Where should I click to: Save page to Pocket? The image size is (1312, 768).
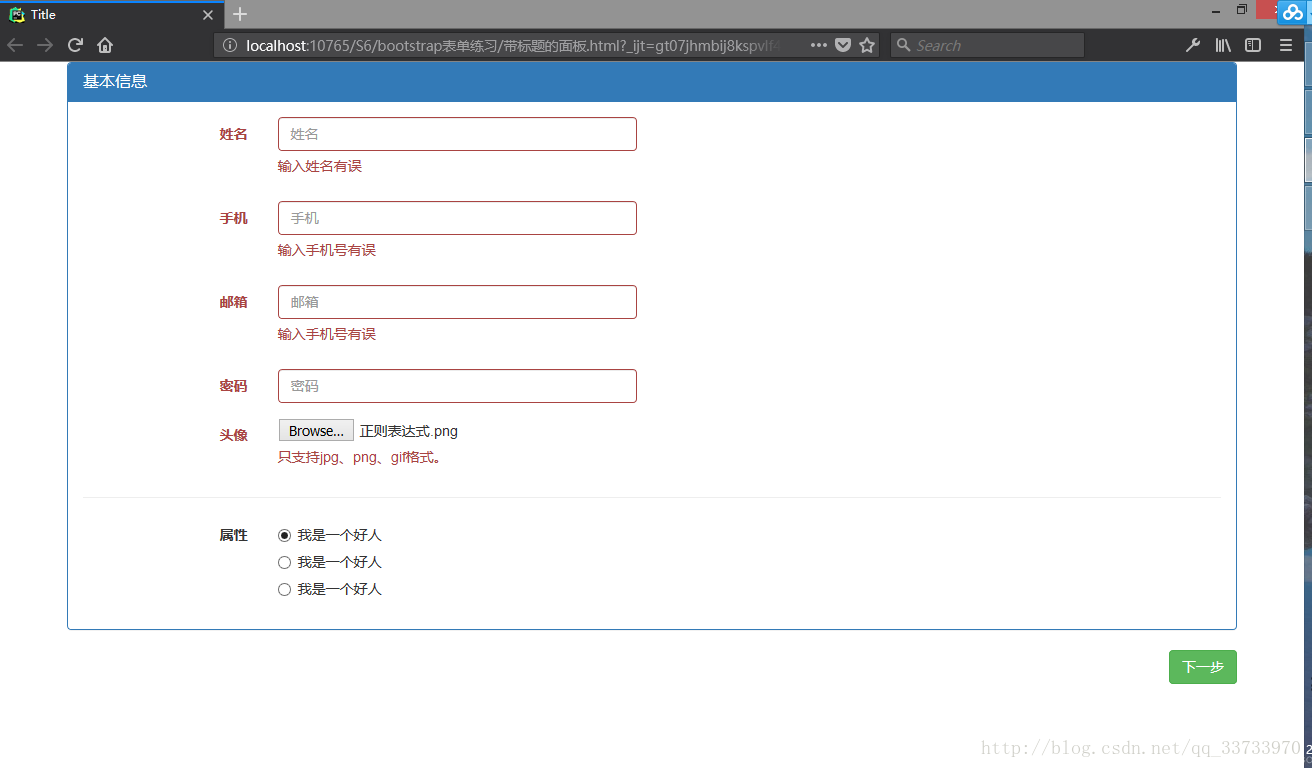click(x=843, y=45)
